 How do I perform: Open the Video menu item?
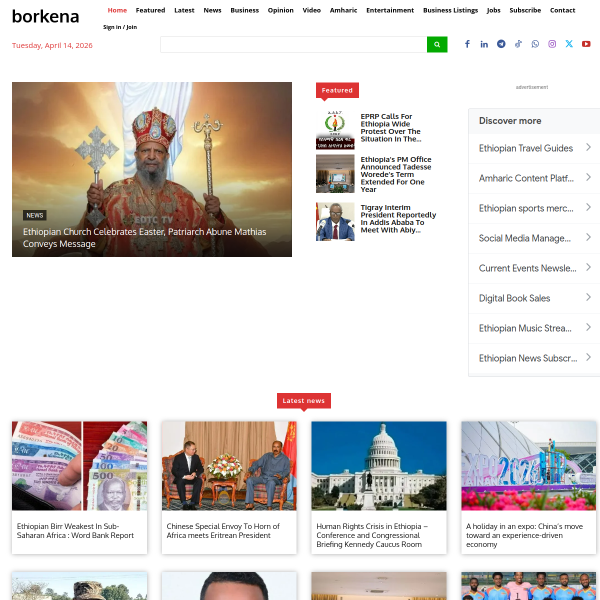(x=311, y=10)
